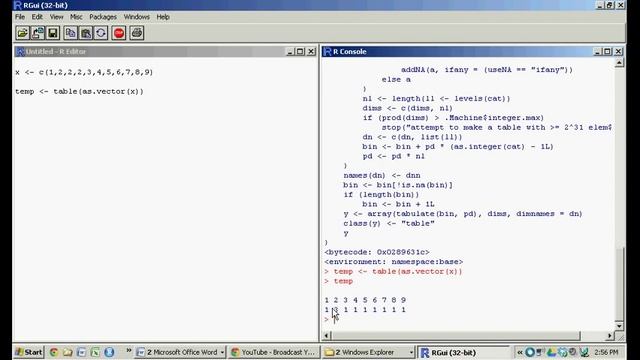Image resolution: width=640 pixels, height=360 pixels.
Task: Click the Windows Start button
Action: [28, 352]
